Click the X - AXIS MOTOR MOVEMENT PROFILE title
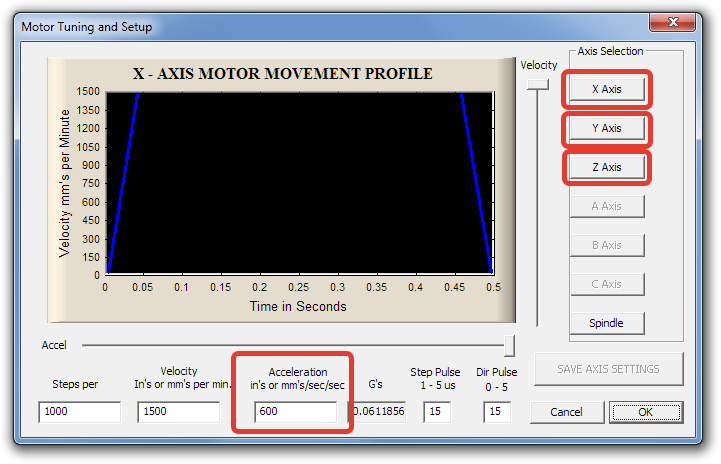The width and height of the screenshot is (721, 464). (282, 74)
